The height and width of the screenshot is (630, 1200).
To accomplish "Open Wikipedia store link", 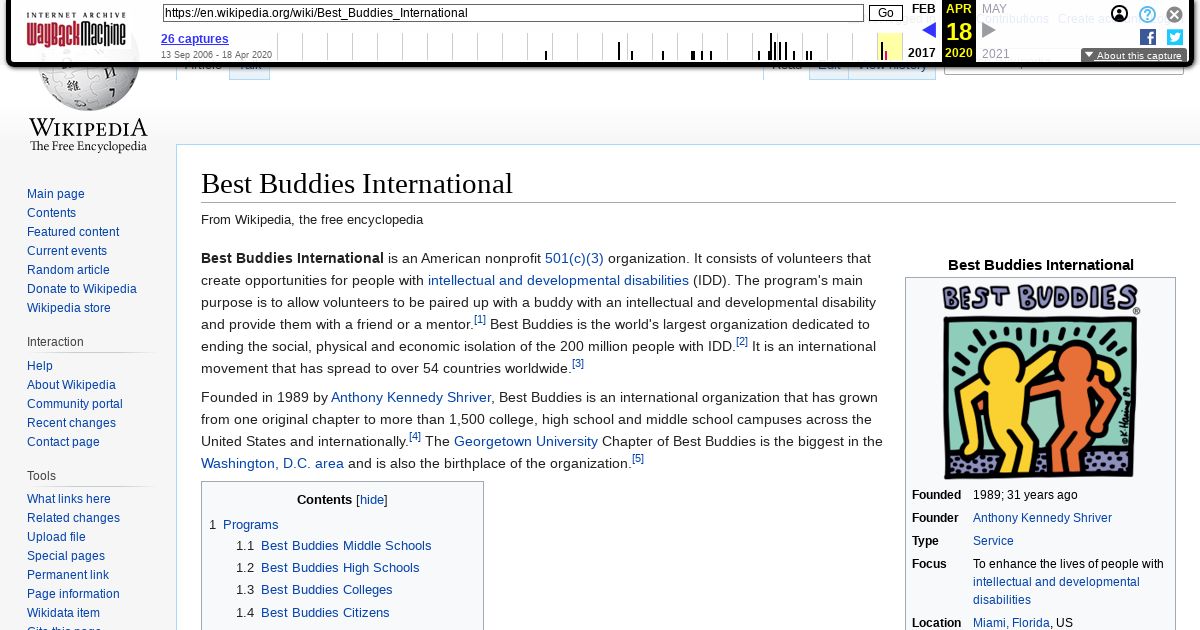I will [x=69, y=308].
